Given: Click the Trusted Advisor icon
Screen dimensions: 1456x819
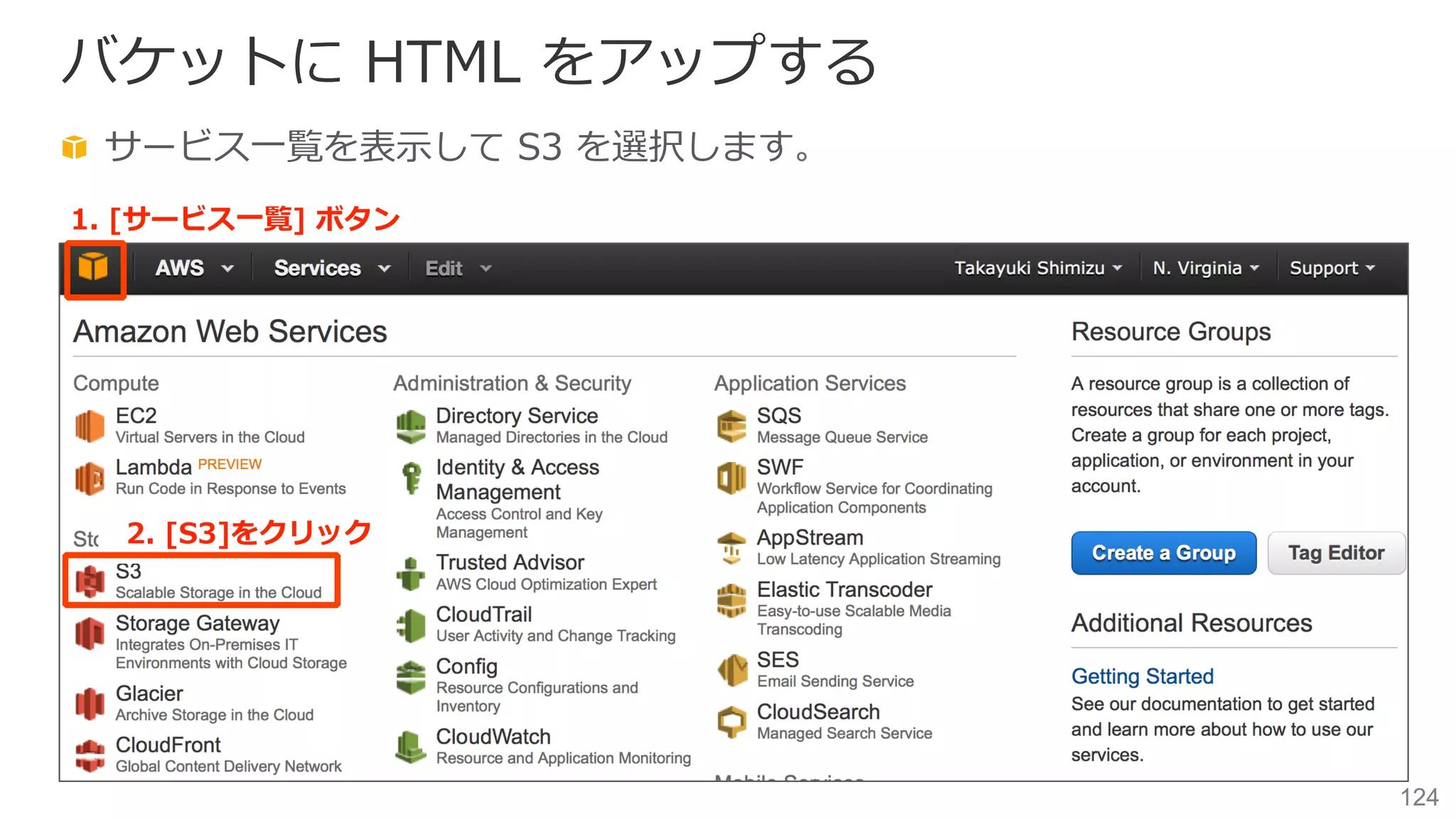Looking at the screenshot, I should pos(410,574).
